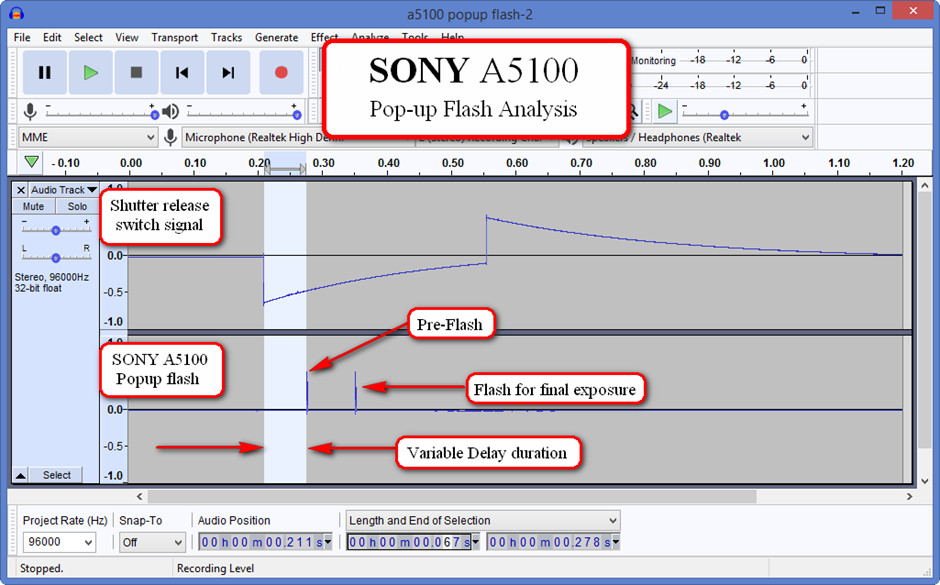
Task: Open the Tracks menu
Action: click(x=226, y=37)
